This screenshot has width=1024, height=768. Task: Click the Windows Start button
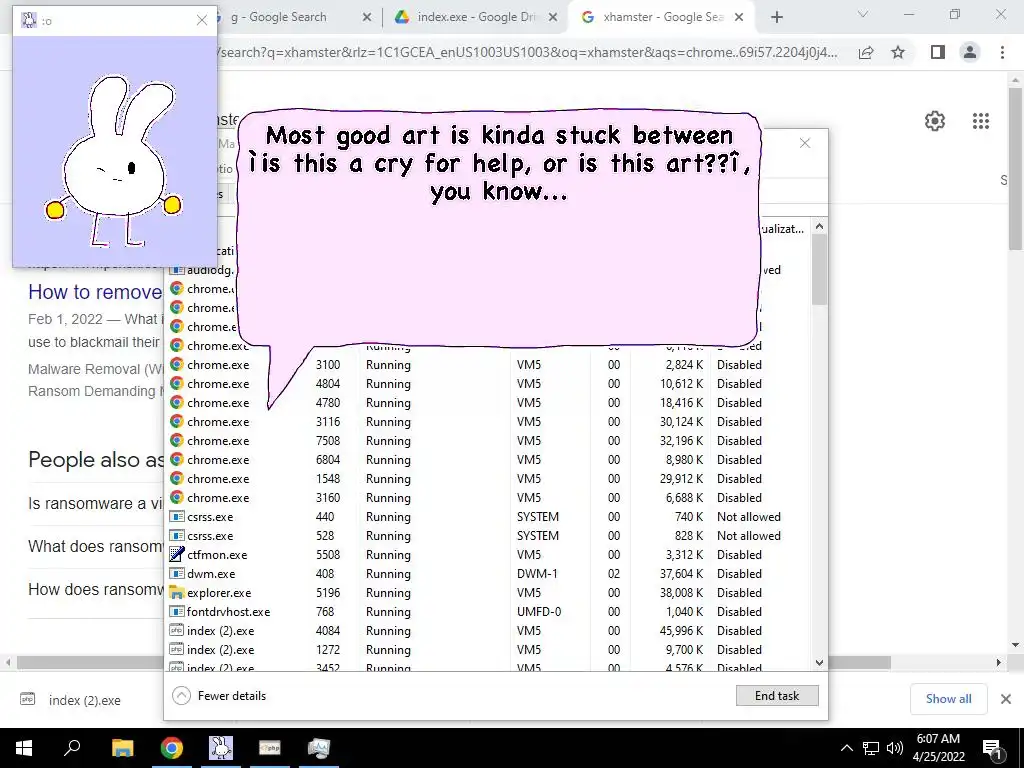(x=24, y=748)
